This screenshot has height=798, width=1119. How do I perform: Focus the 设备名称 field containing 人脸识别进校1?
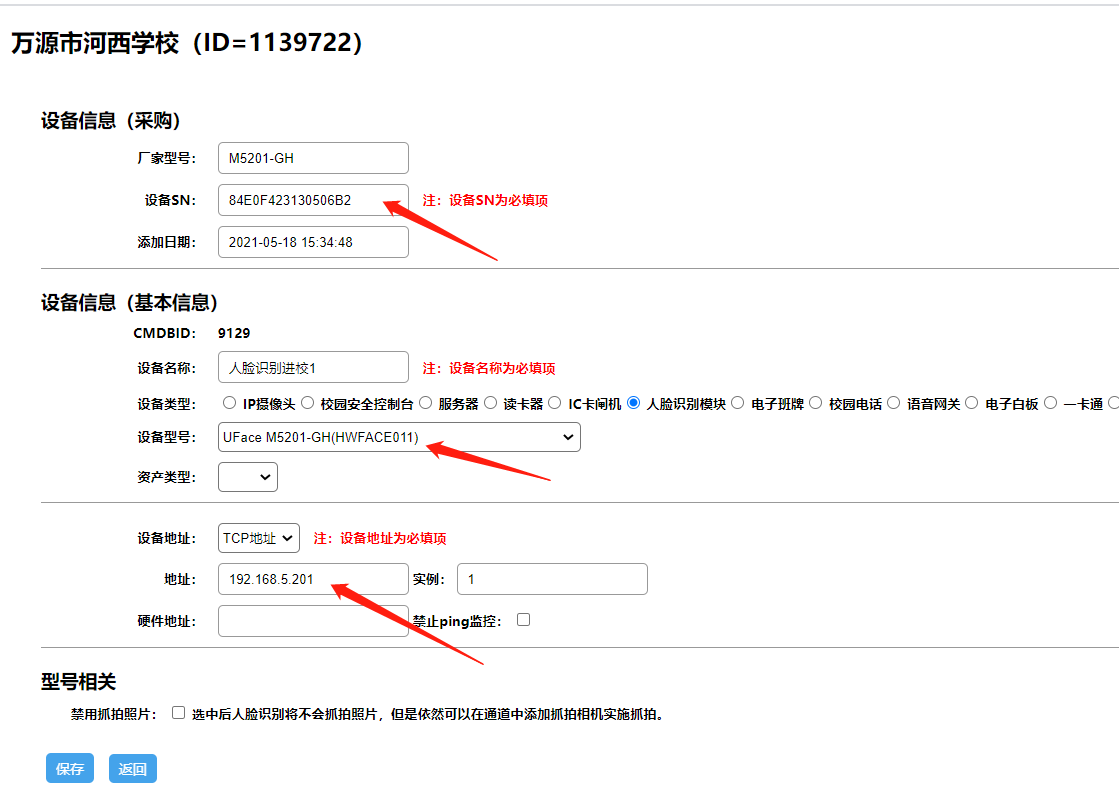313,368
